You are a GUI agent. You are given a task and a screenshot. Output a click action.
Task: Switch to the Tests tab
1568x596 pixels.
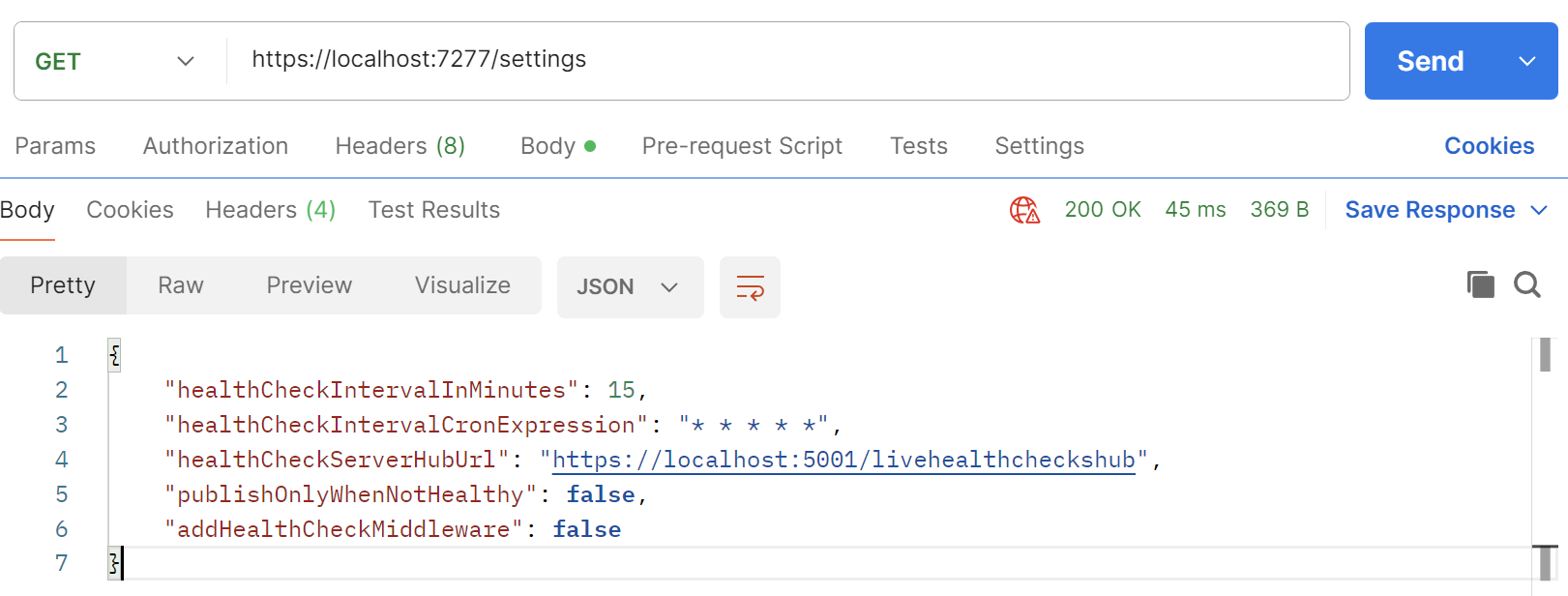(919, 146)
